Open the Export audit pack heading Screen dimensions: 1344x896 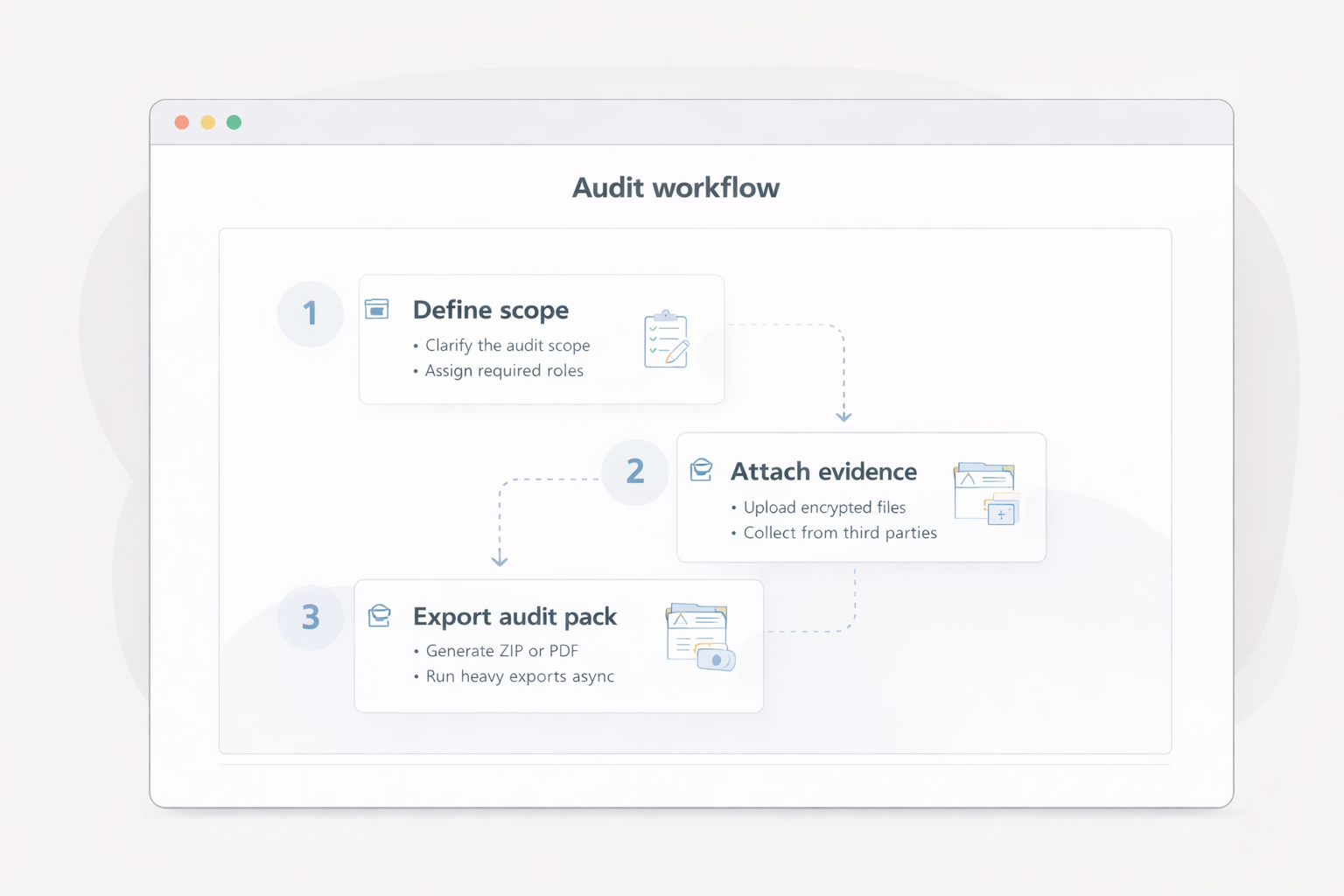coord(514,617)
